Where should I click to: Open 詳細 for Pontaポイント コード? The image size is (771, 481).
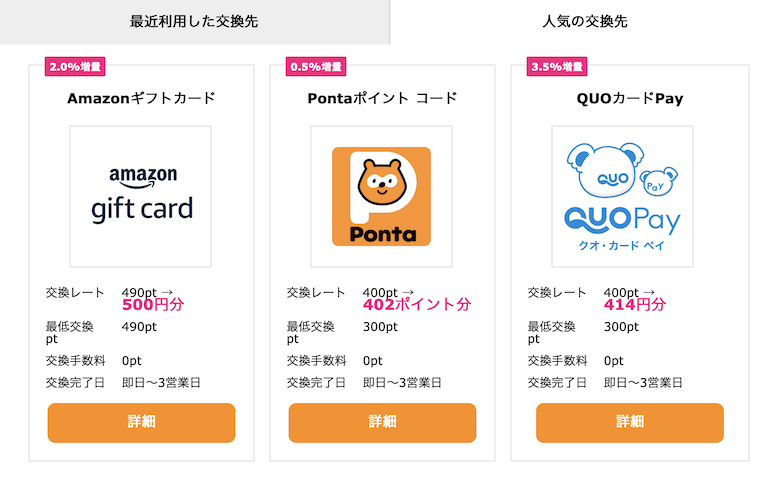click(382, 423)
